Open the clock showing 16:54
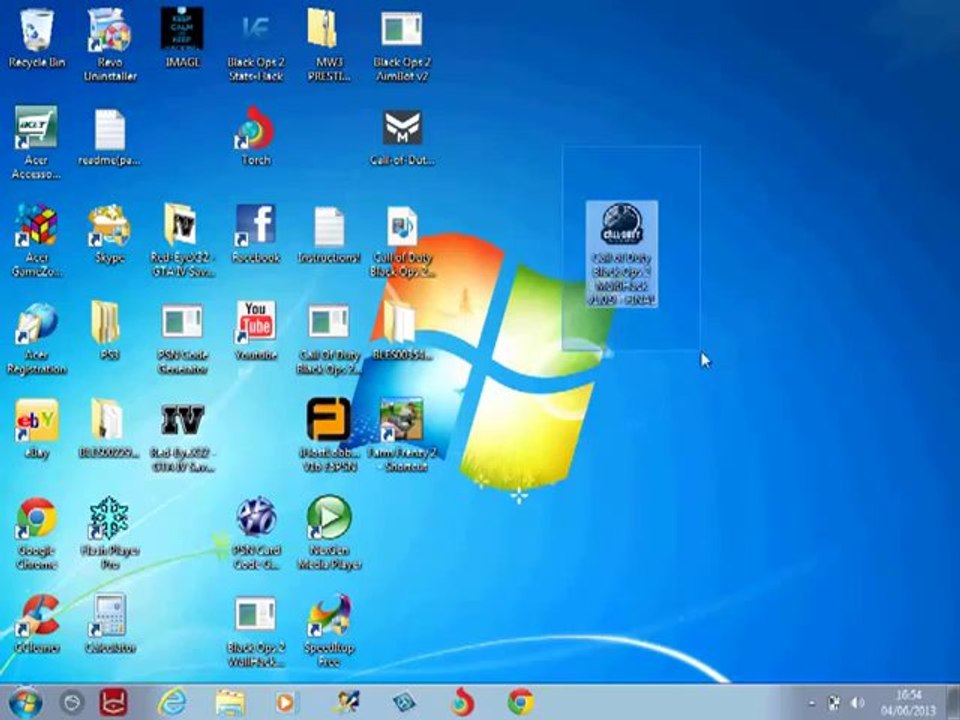The height and width of the screenshot is (720, 960). [x=909, y=703]
